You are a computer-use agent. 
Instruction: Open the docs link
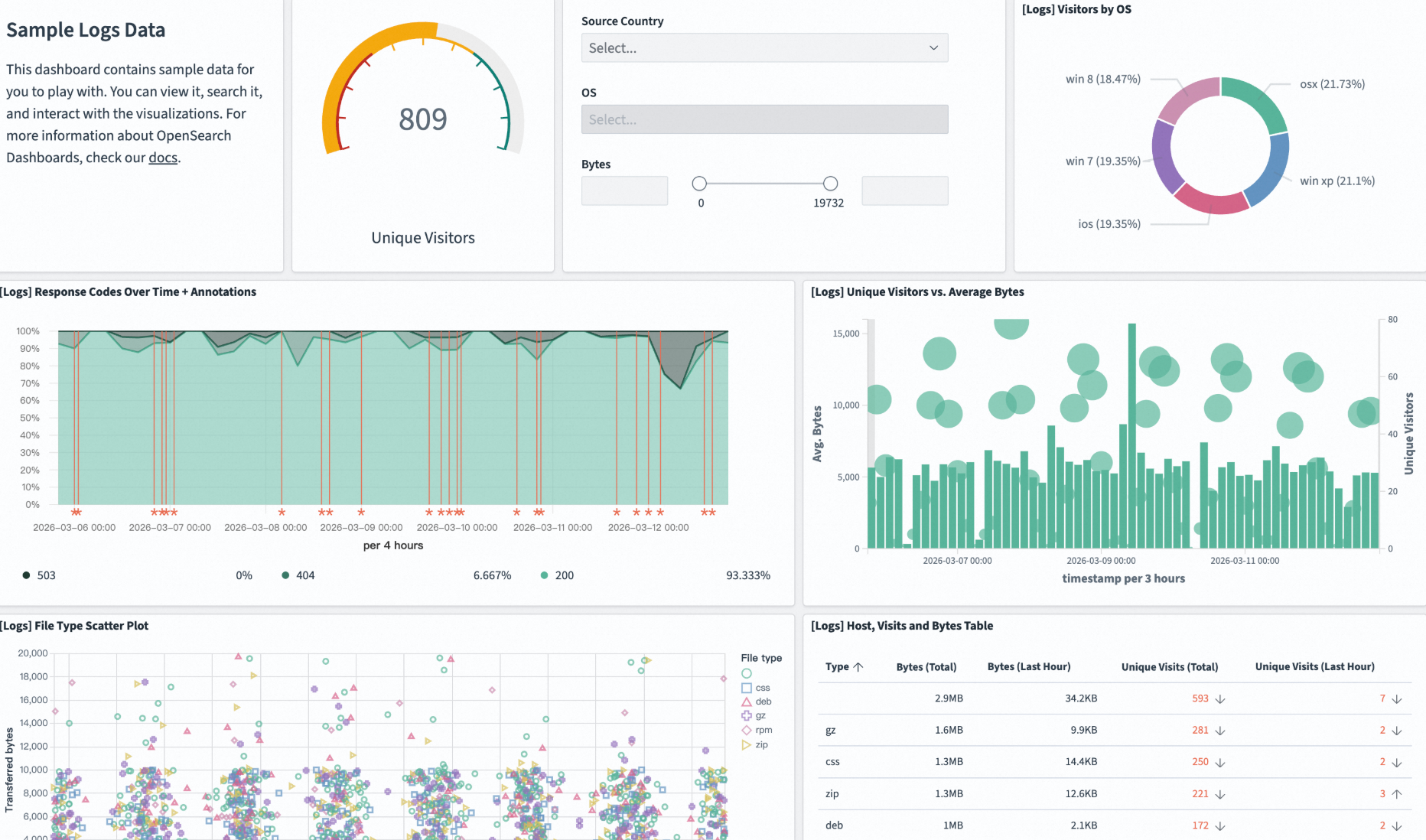pyautogui.click(x=163, y=158)
